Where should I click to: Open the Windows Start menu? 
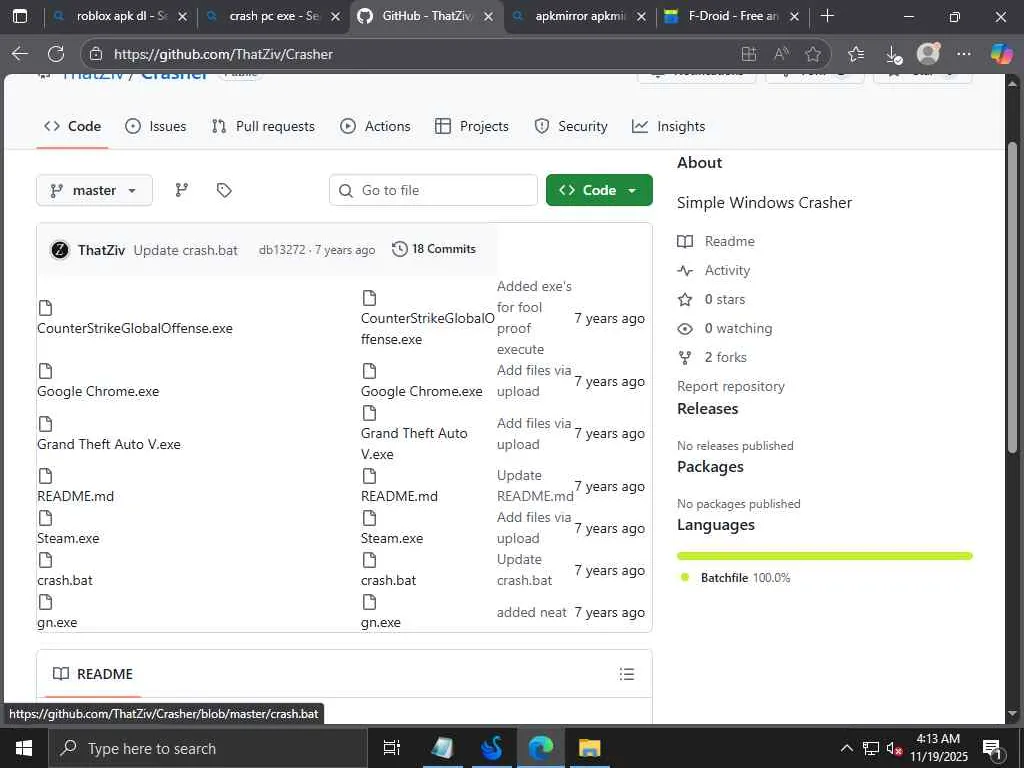coord(24,748)
